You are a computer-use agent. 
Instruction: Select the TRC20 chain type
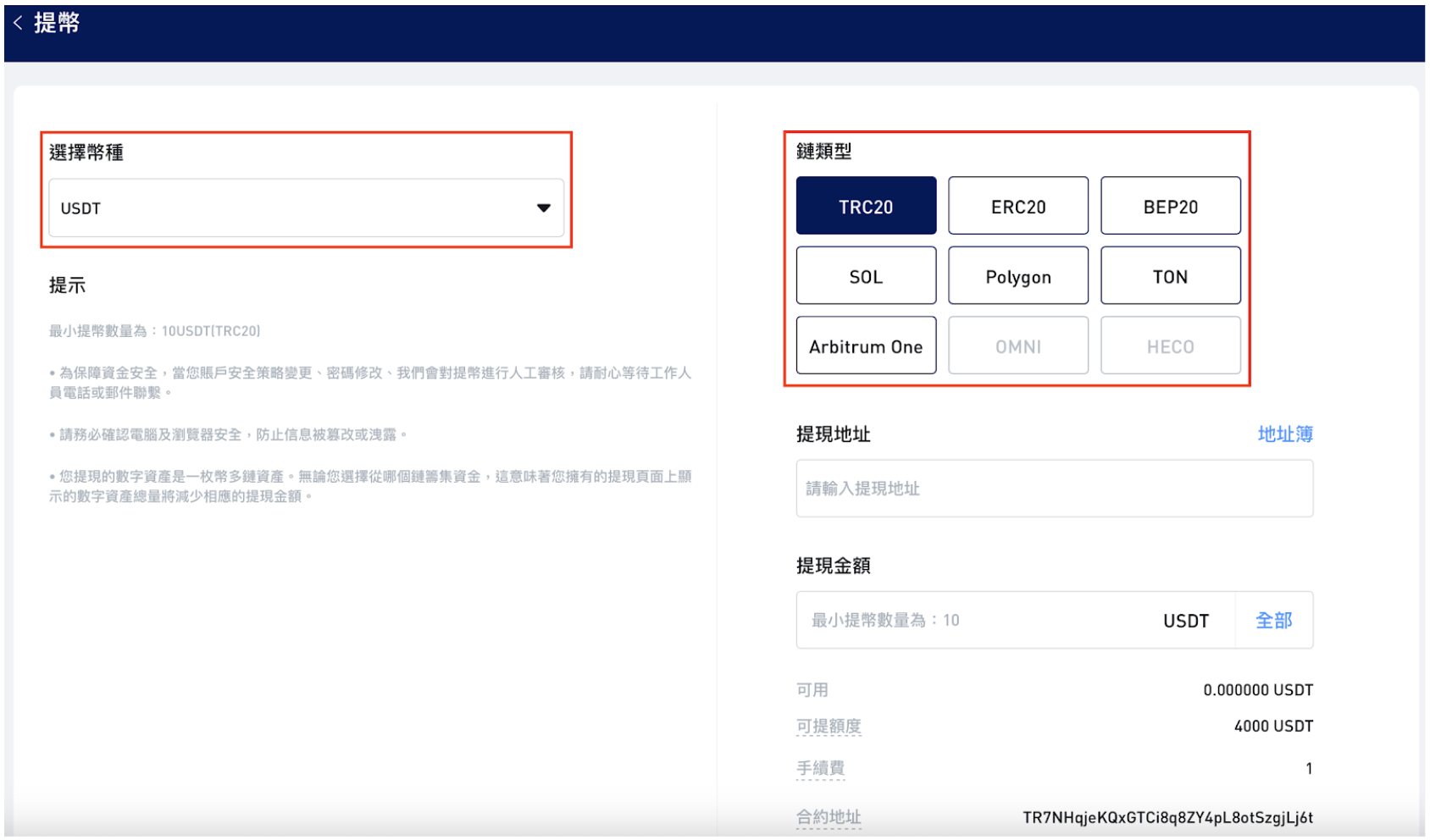pos(866,207)
